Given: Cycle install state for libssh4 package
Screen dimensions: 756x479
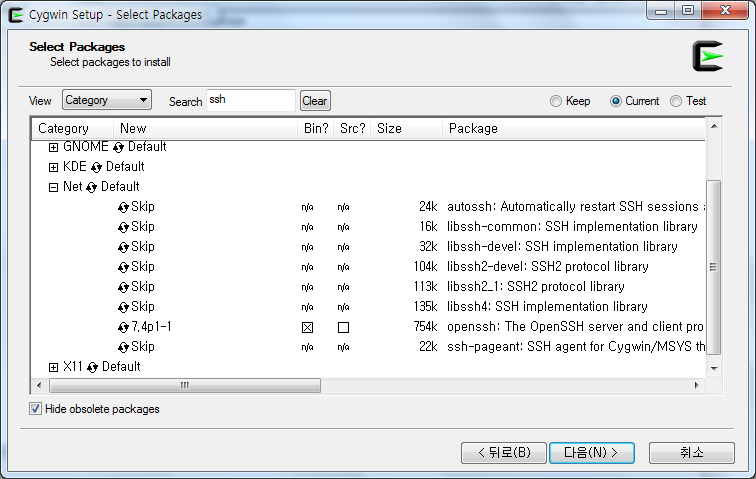Looking at the screenshot, I should pos(123,307).
